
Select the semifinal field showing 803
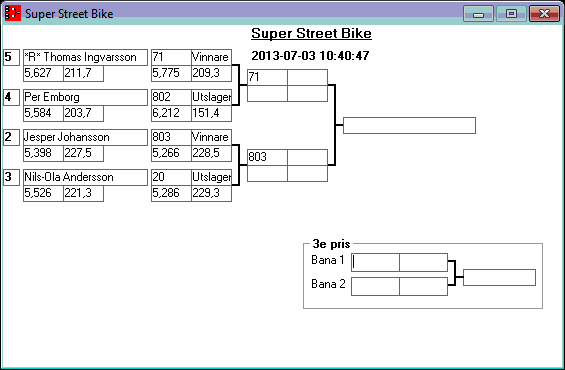(x=267, y=157)
